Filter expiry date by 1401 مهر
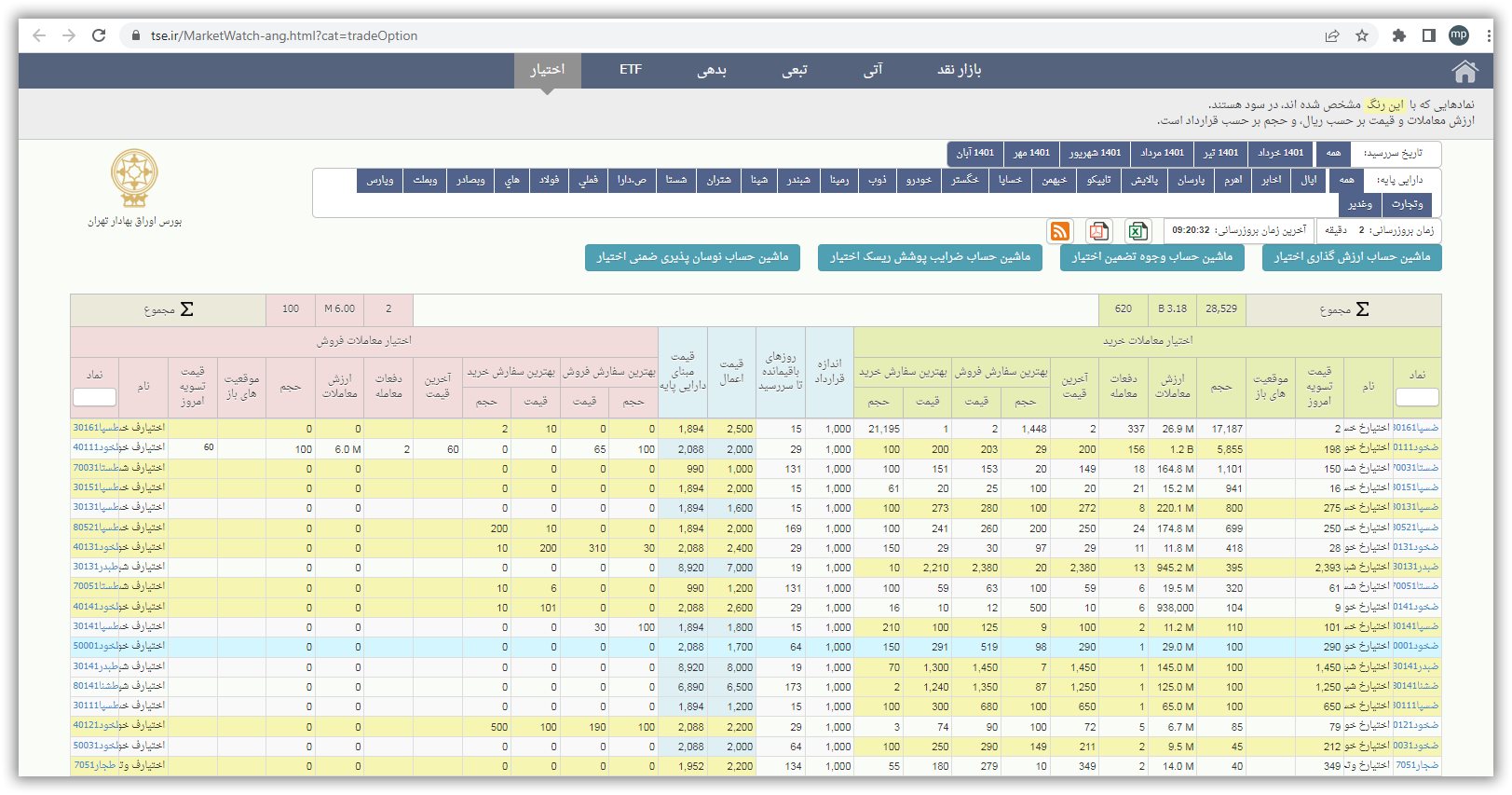Screen dimensions: 1512x795 (x=1031, y=153)
